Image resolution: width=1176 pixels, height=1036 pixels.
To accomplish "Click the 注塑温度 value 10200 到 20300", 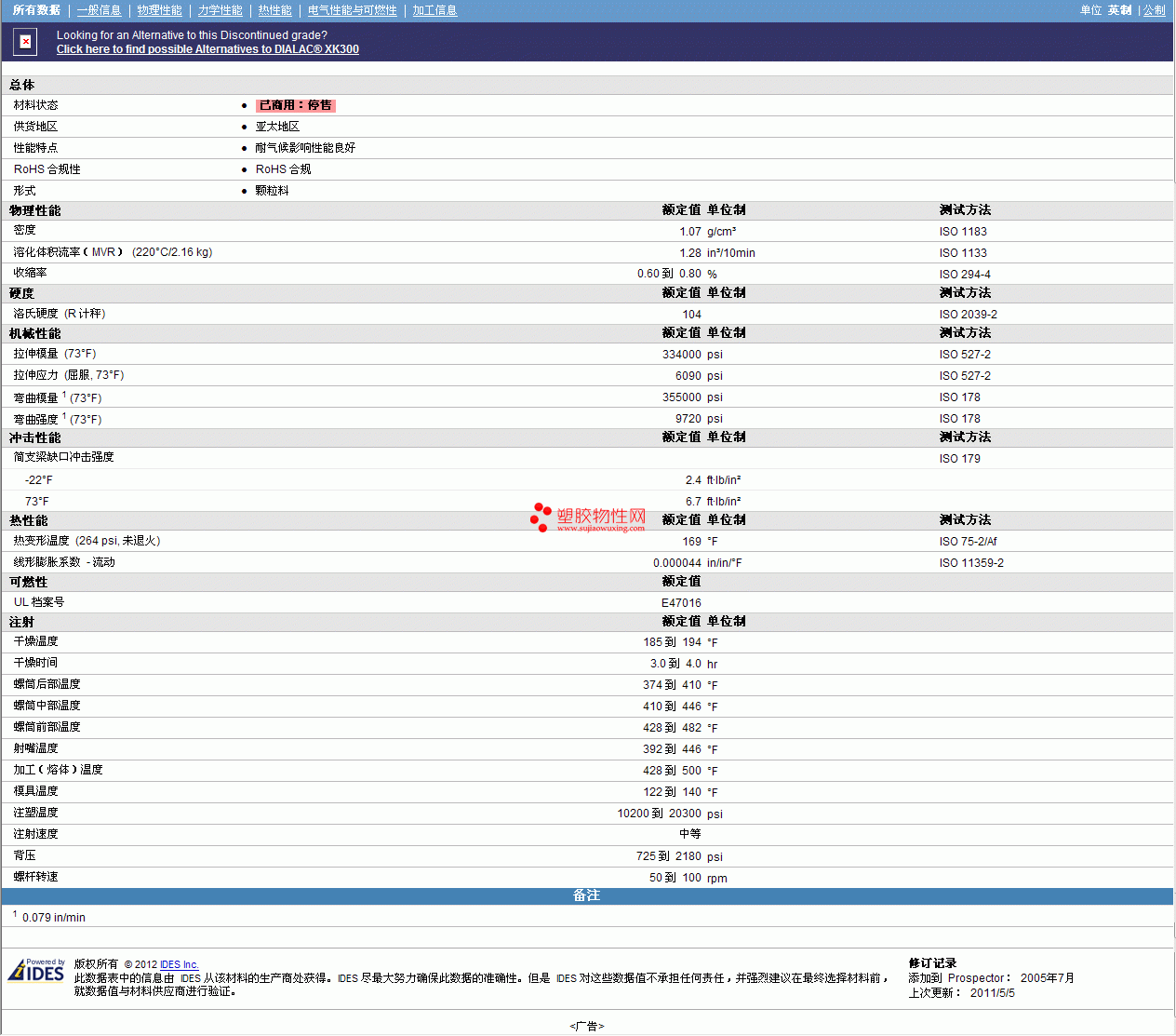I will point(659,814).
